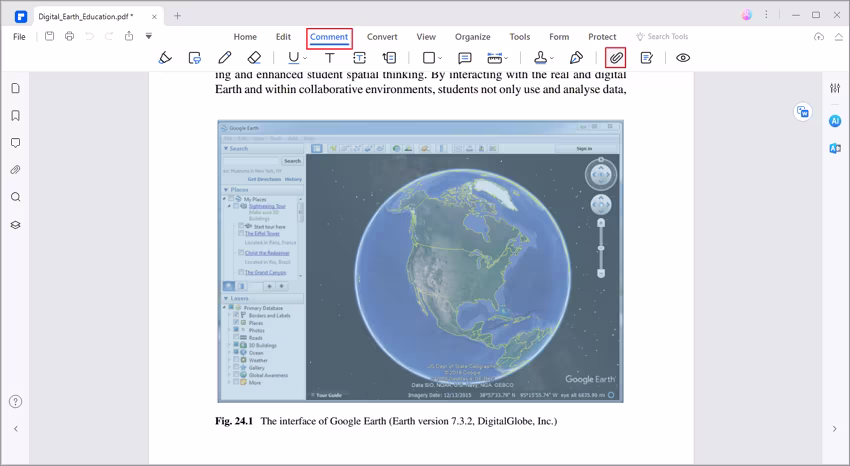Select the Comment tab

(329, 37)
